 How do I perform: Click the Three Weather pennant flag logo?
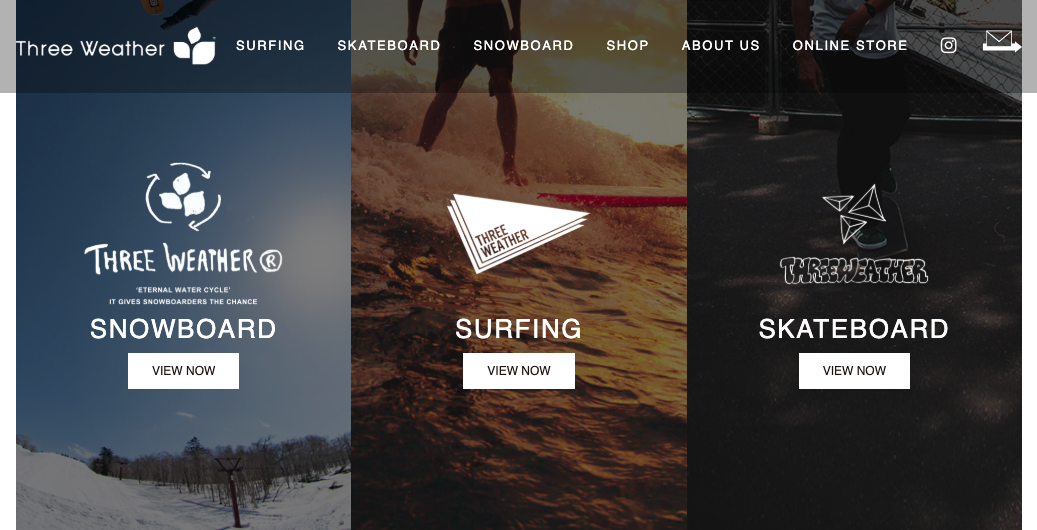517,232
